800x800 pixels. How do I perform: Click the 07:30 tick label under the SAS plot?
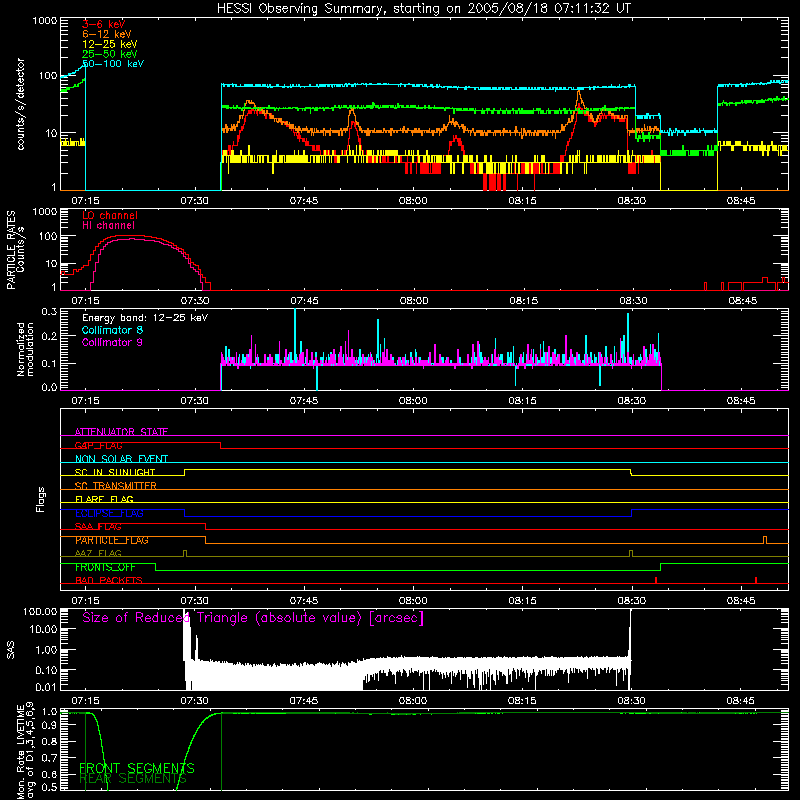tap(194, 701)
